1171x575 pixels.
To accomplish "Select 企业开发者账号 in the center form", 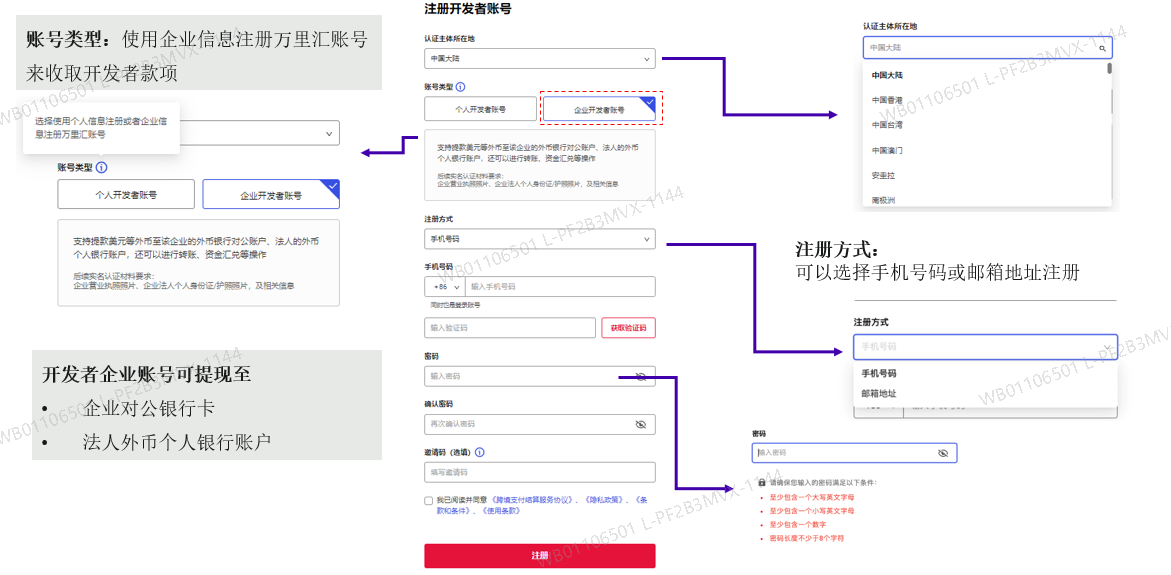I will tap(599, 109).
